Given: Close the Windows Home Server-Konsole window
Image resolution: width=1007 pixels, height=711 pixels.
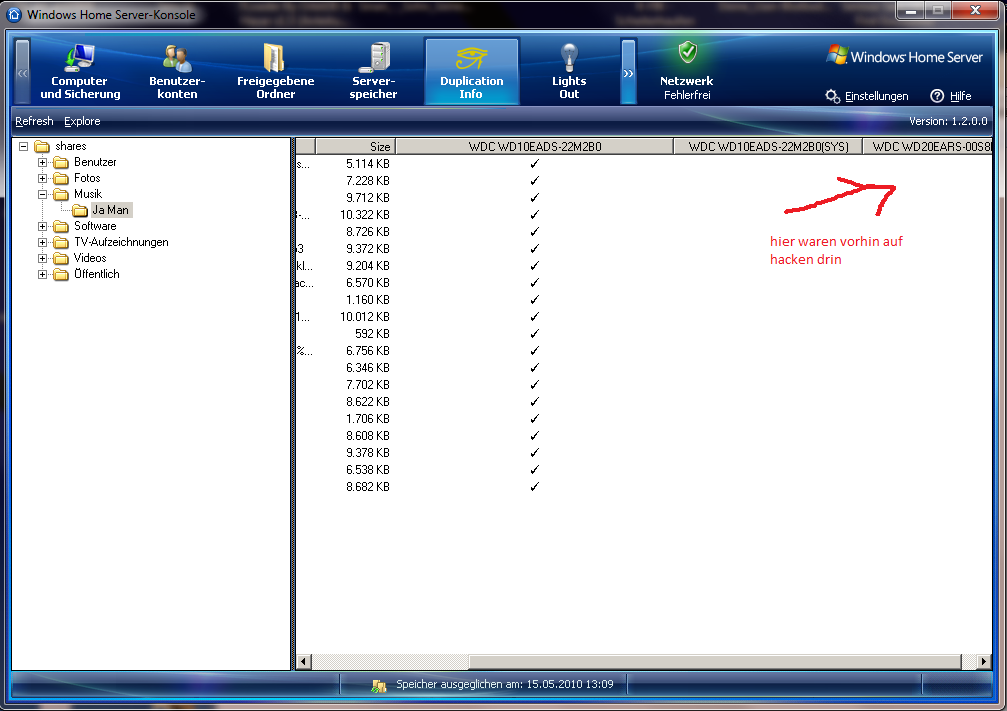Looking at the screenshot, I should [x=975, y=11].
